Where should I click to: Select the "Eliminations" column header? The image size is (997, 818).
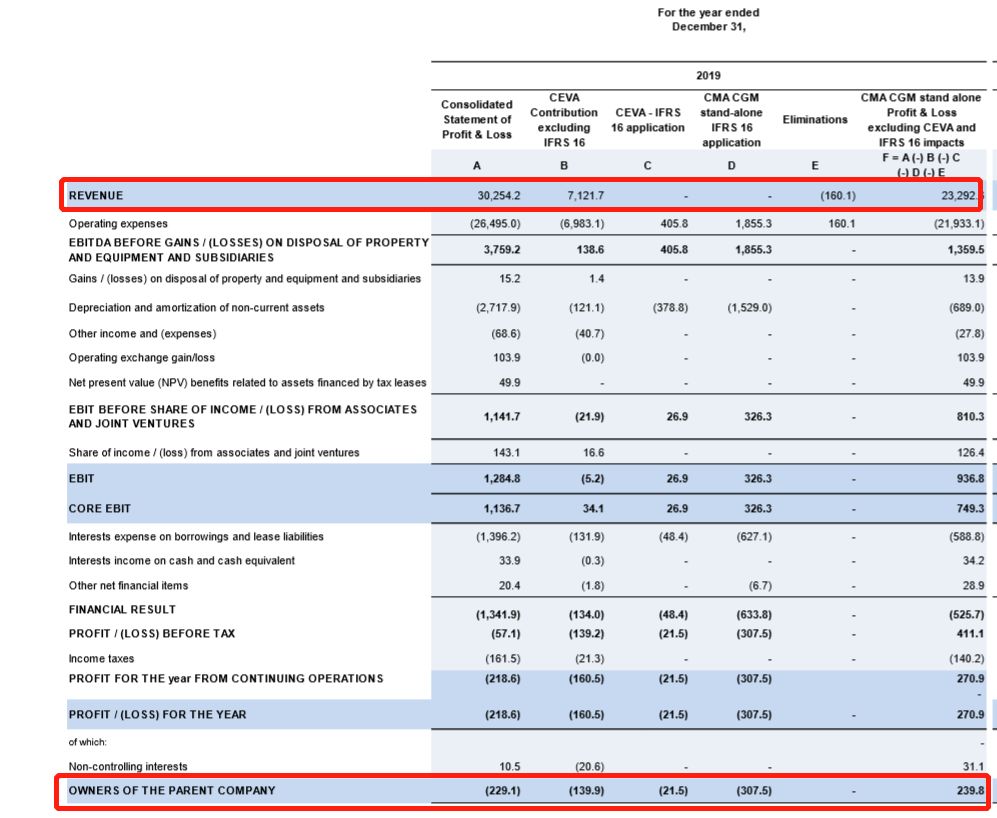(x=815, y=119)
